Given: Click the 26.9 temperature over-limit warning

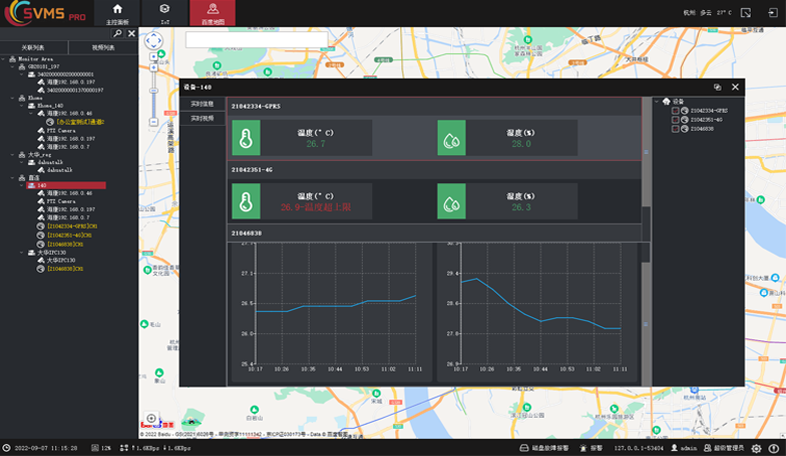Looking at the screenshot, I should coord(316,207).
